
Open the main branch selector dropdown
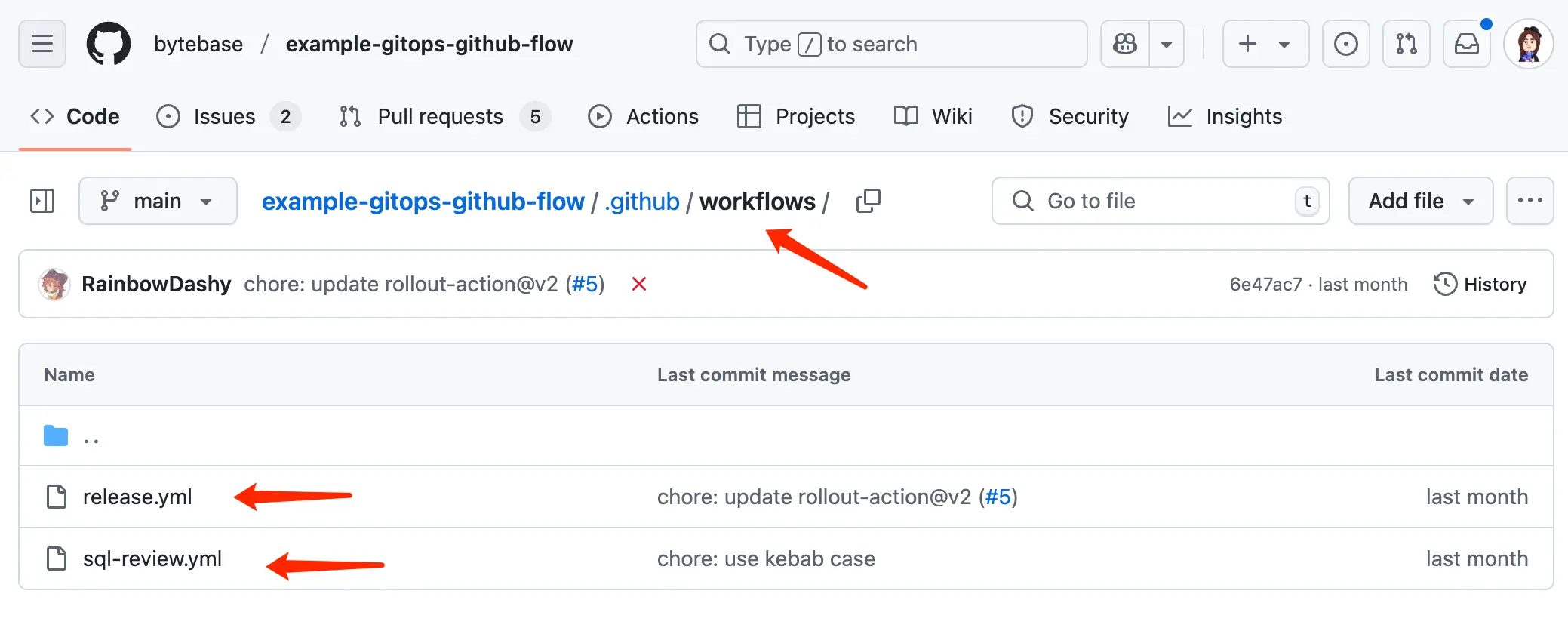click(x=158, y=201)
